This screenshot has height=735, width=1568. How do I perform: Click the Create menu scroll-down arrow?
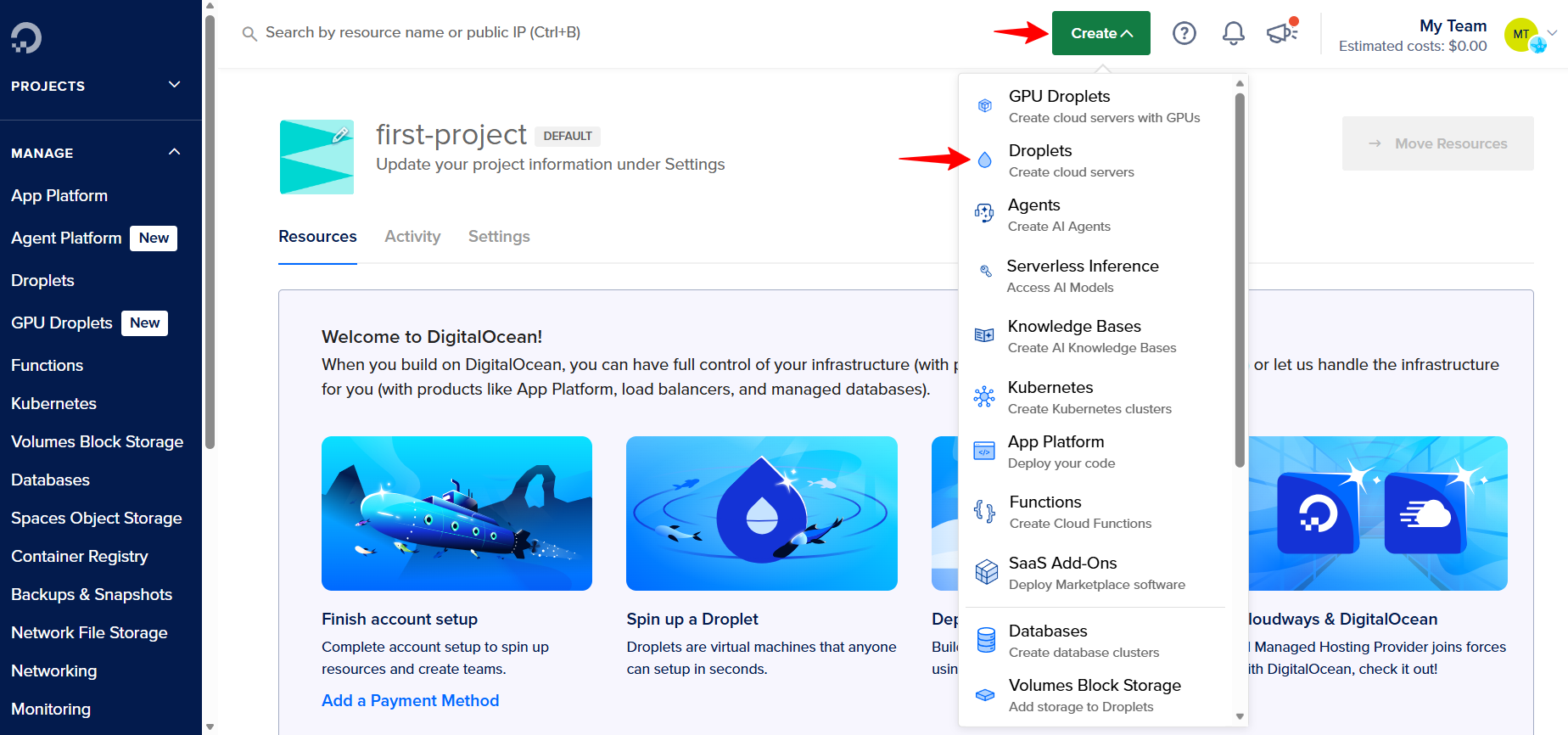[1240, 716]
